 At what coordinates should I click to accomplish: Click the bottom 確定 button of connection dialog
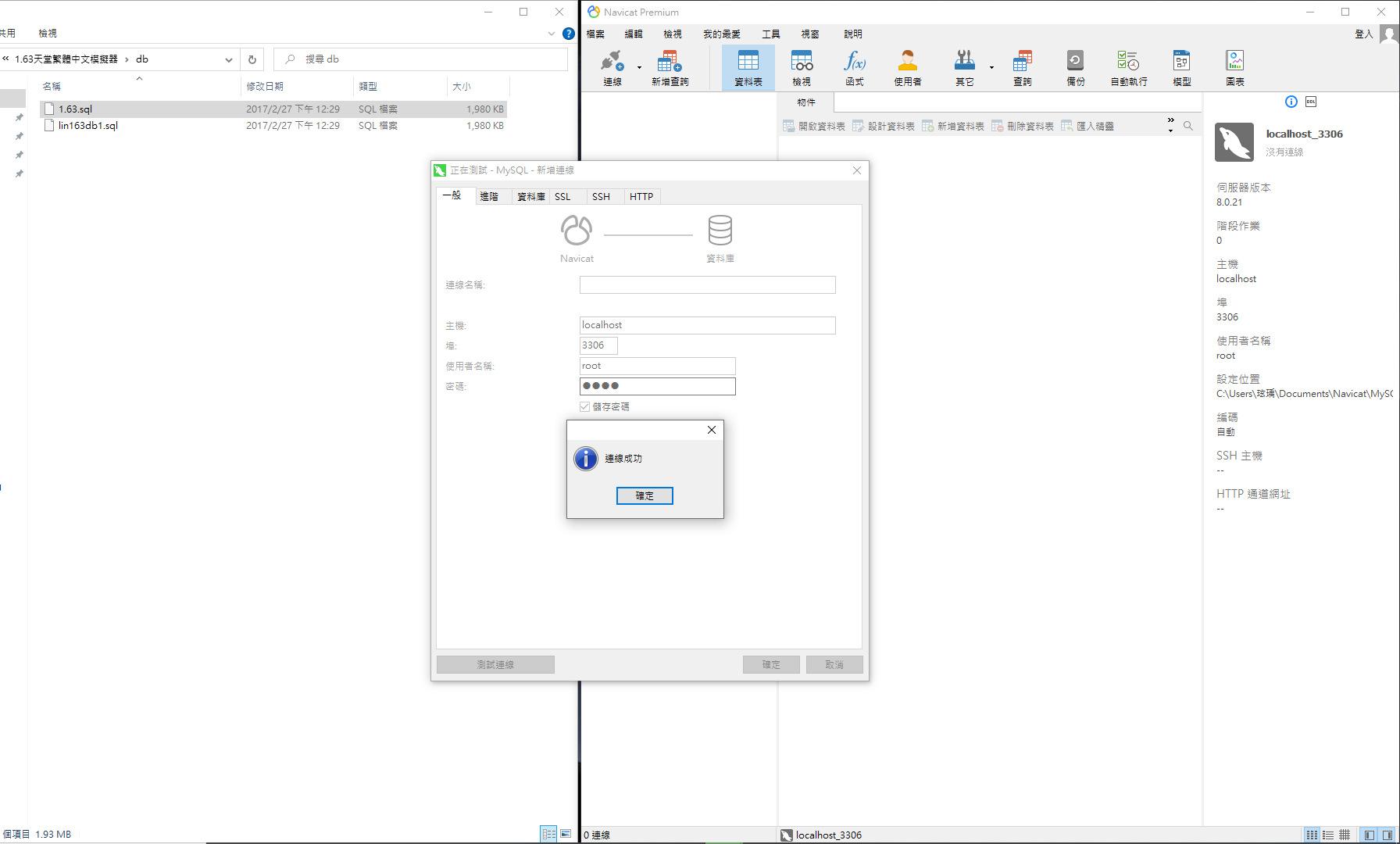point(771,664)
